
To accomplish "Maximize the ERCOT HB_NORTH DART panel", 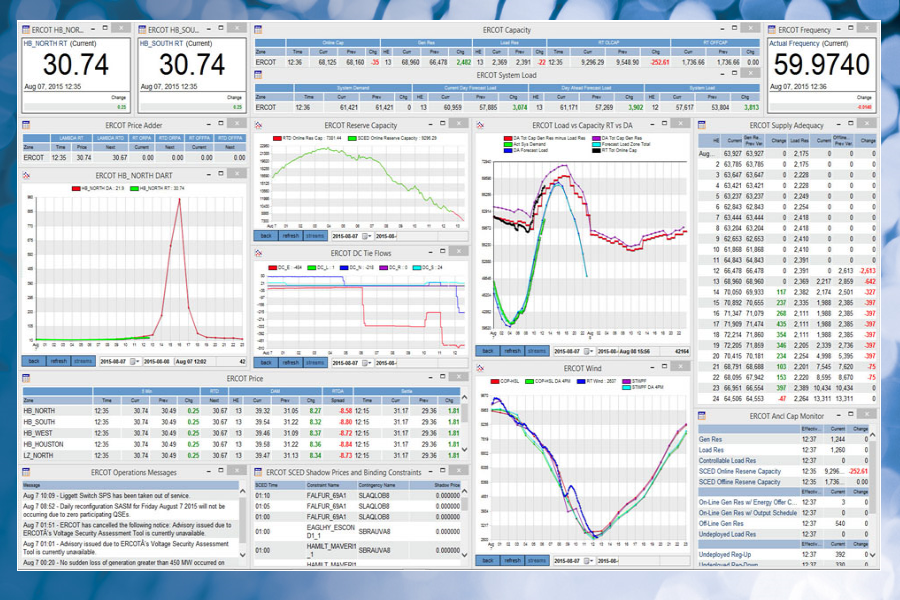I will pos(220,173).
